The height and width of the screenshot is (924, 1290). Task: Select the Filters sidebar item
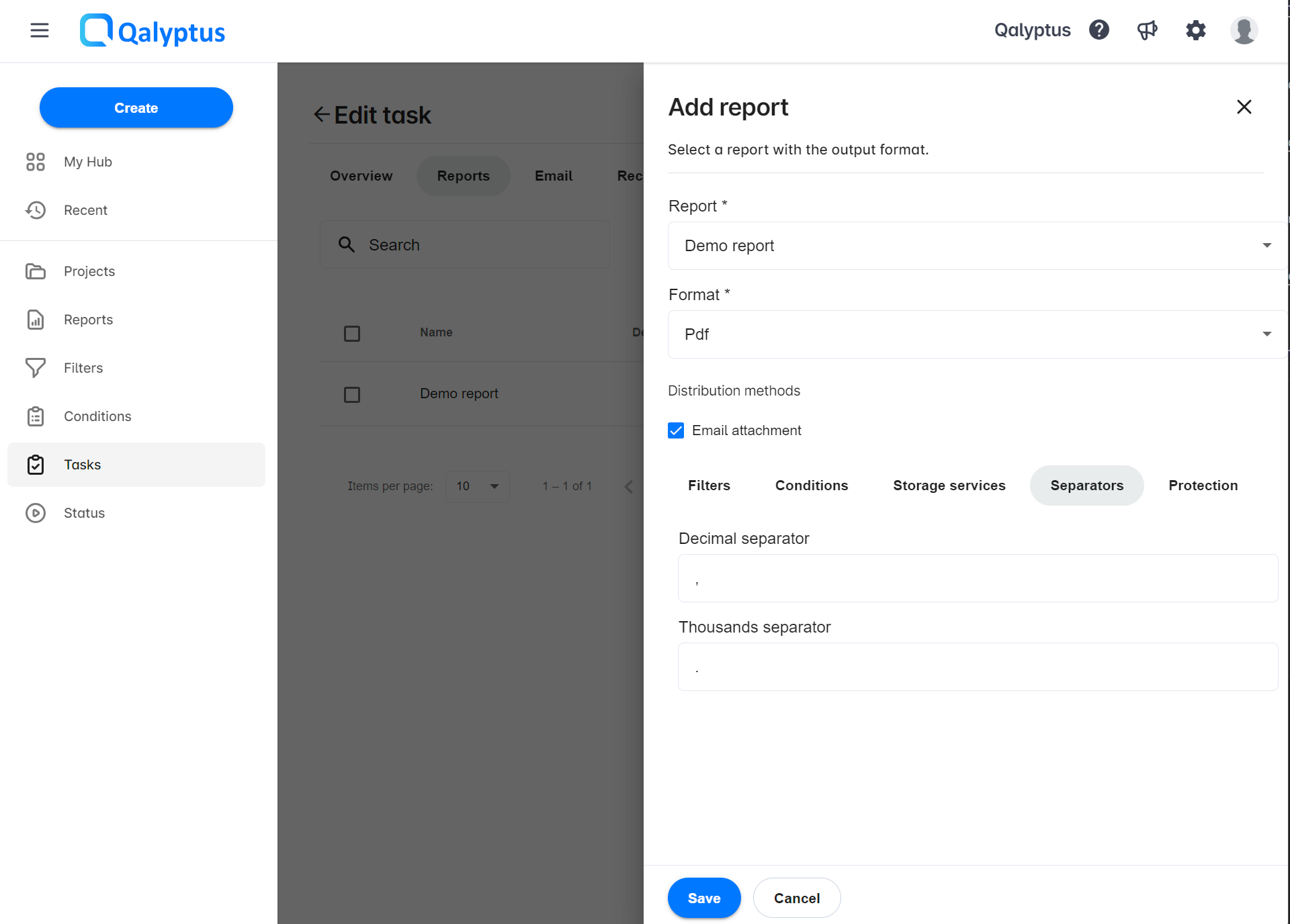point(83,367)
